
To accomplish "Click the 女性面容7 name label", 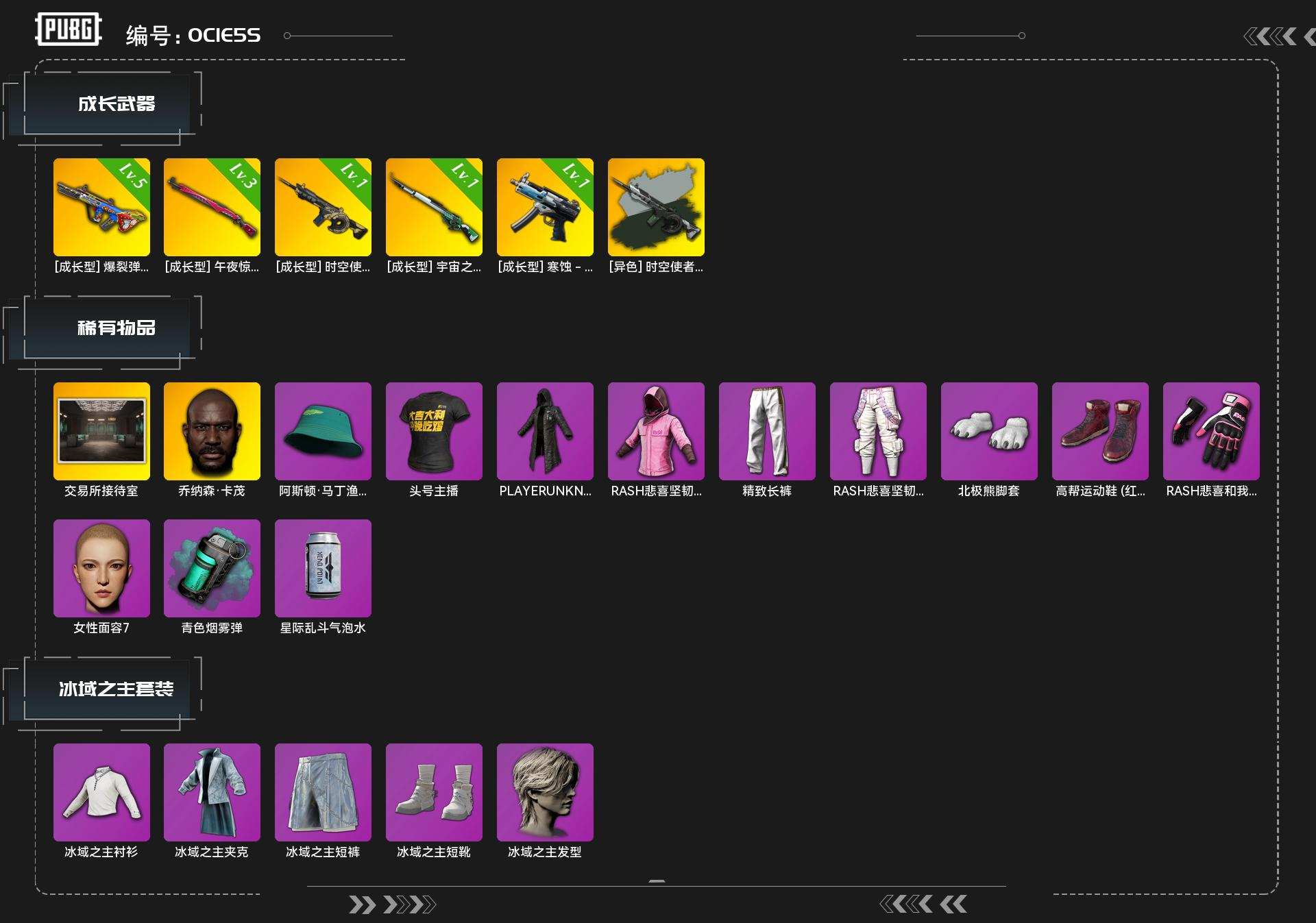I will (101, 628).
